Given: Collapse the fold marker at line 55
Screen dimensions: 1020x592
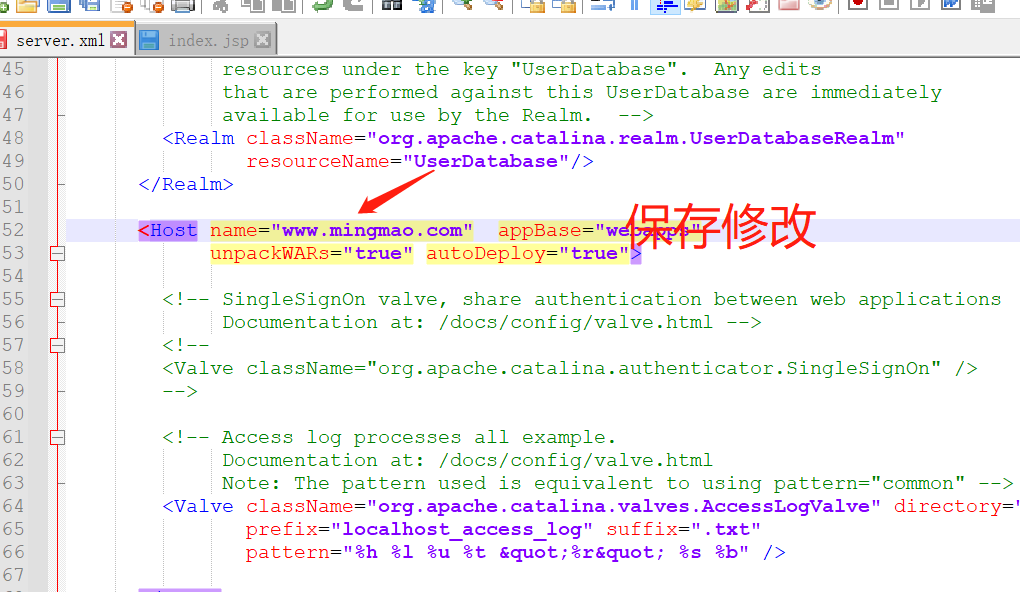Looking at the screenshot, I should click(x=57, y=299).
